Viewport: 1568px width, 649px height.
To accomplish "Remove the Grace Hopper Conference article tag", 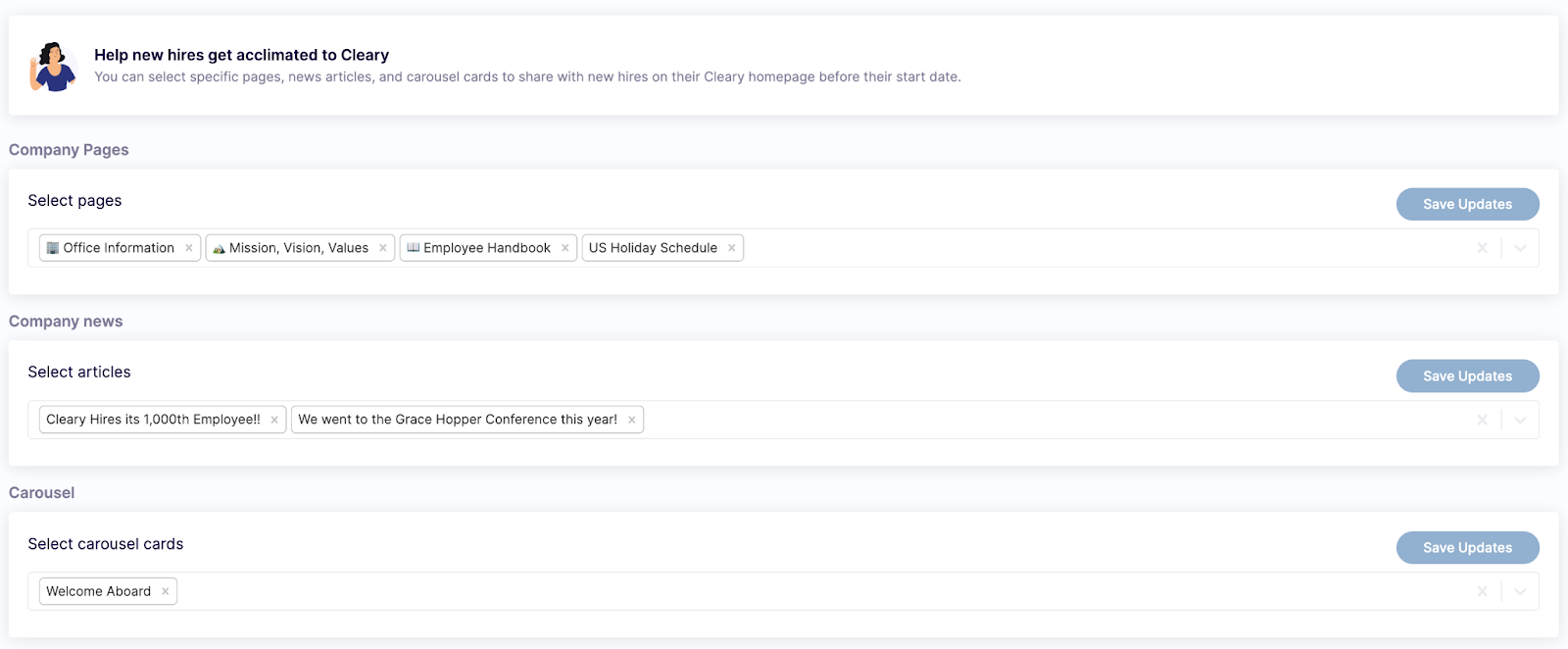I will [632, 420].
